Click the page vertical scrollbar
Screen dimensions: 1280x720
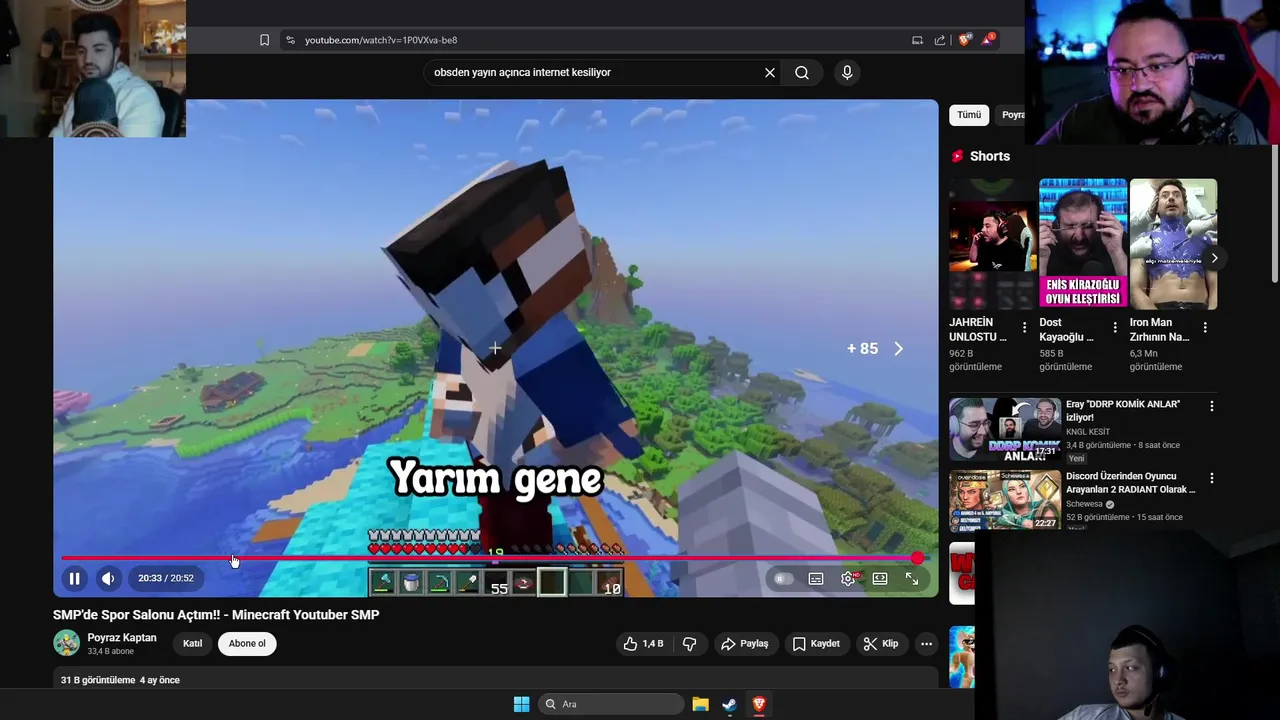tap(1274, 214)
